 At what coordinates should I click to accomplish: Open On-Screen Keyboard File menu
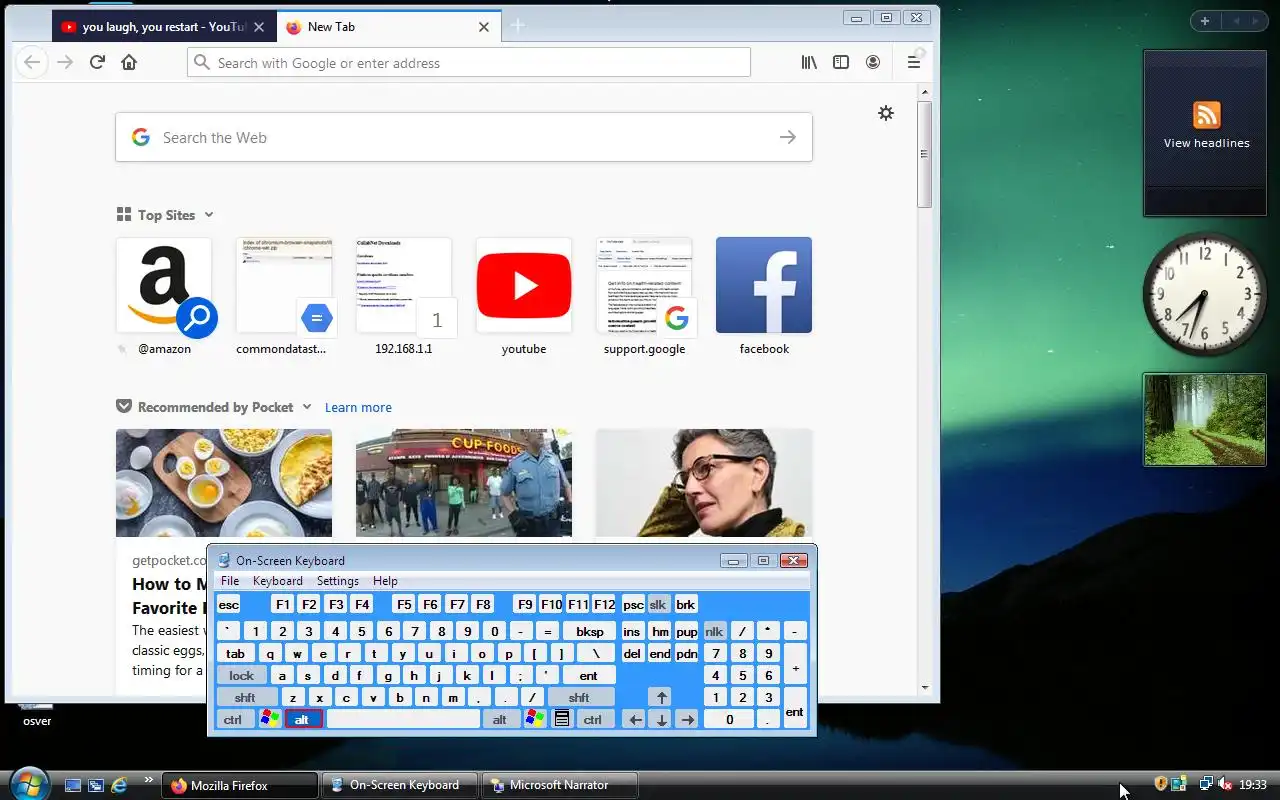230,581
